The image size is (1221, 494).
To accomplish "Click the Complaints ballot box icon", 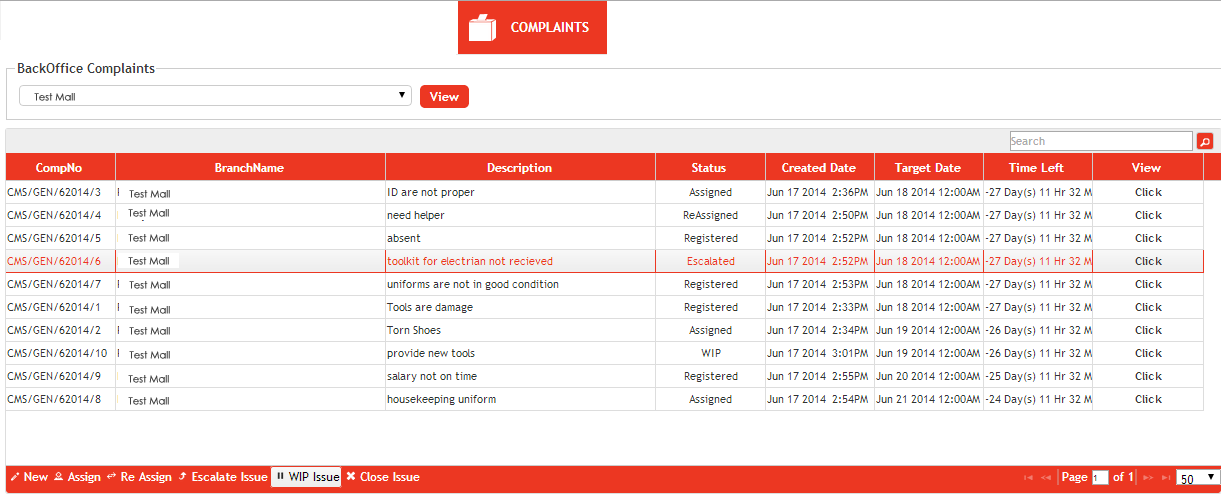I will [x=483, y=28].
